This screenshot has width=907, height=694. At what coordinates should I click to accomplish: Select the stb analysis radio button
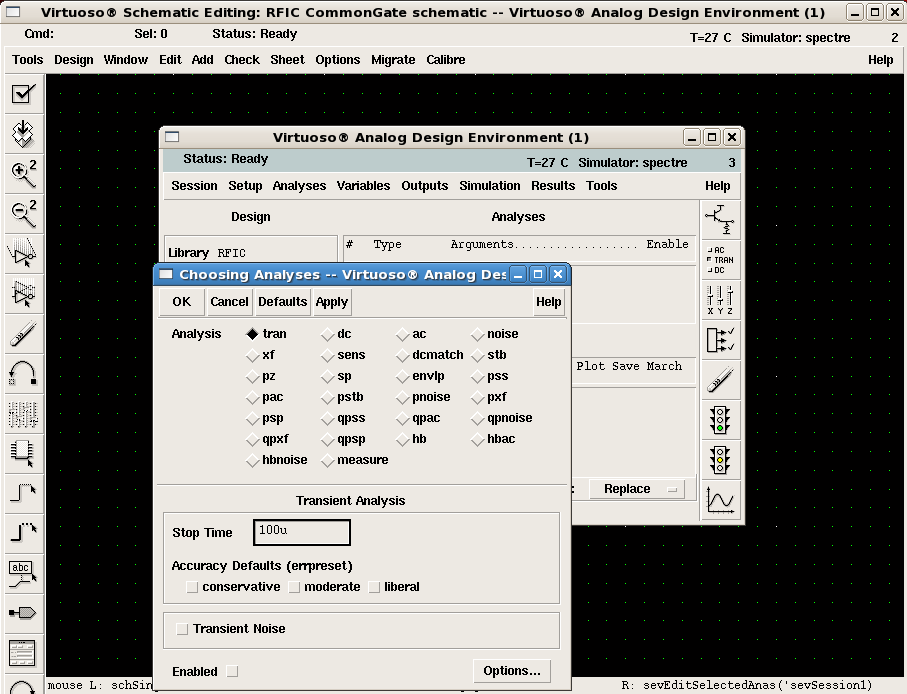click(477, 355)
